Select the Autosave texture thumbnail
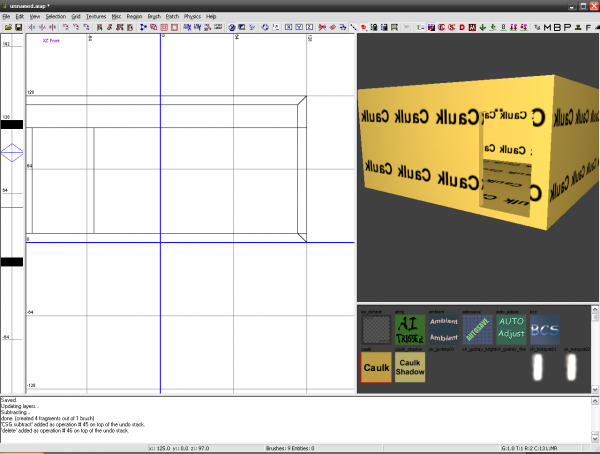This screenshot has width=600, height=454. click(x=477, y=329)
